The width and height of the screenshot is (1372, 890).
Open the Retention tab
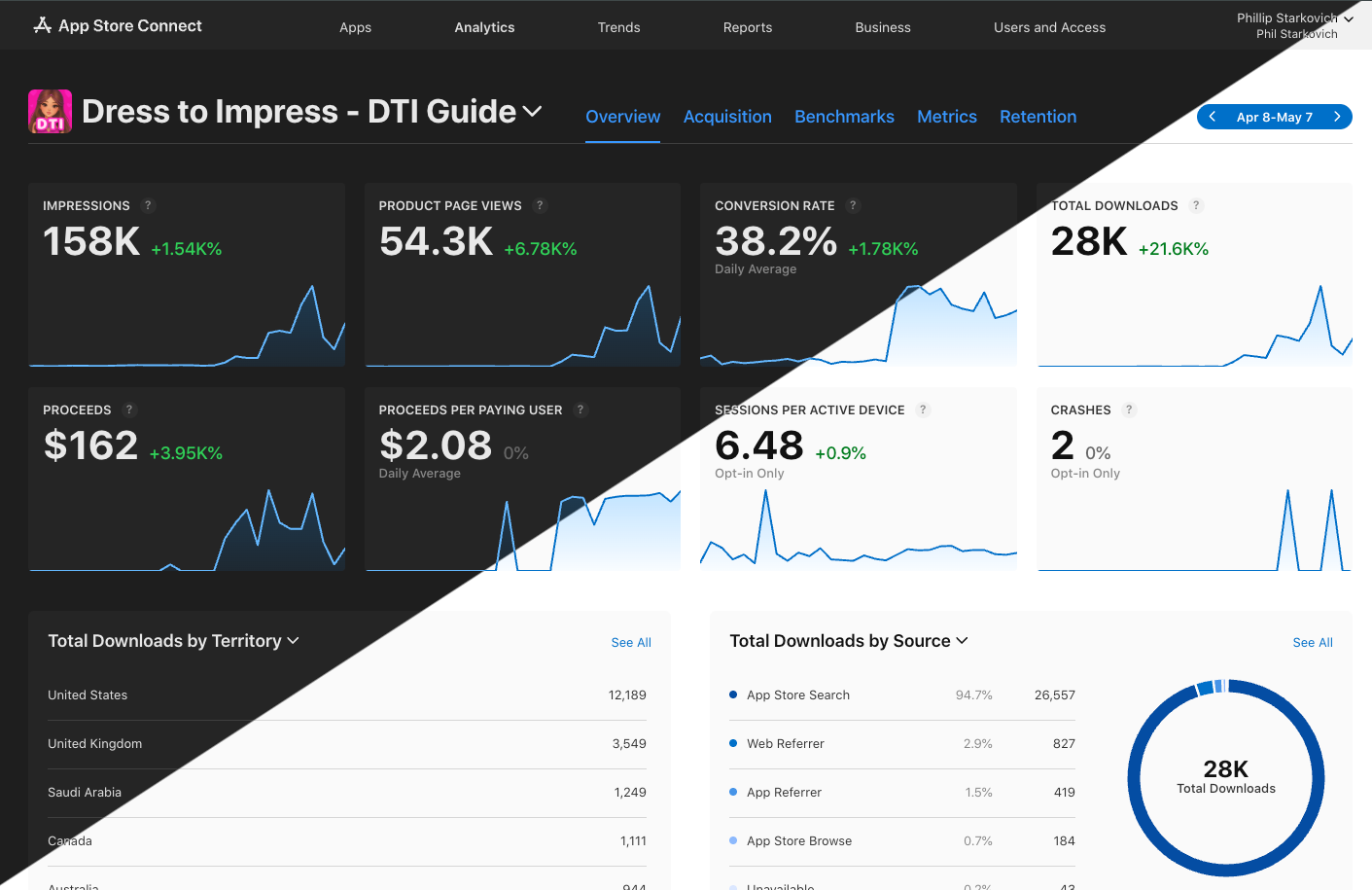click(1038, 116)
